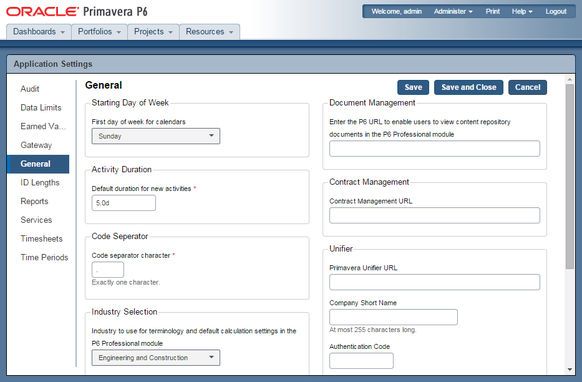Click the Cancel button
This screenshot has height=382, width=582.
(527, 87)
